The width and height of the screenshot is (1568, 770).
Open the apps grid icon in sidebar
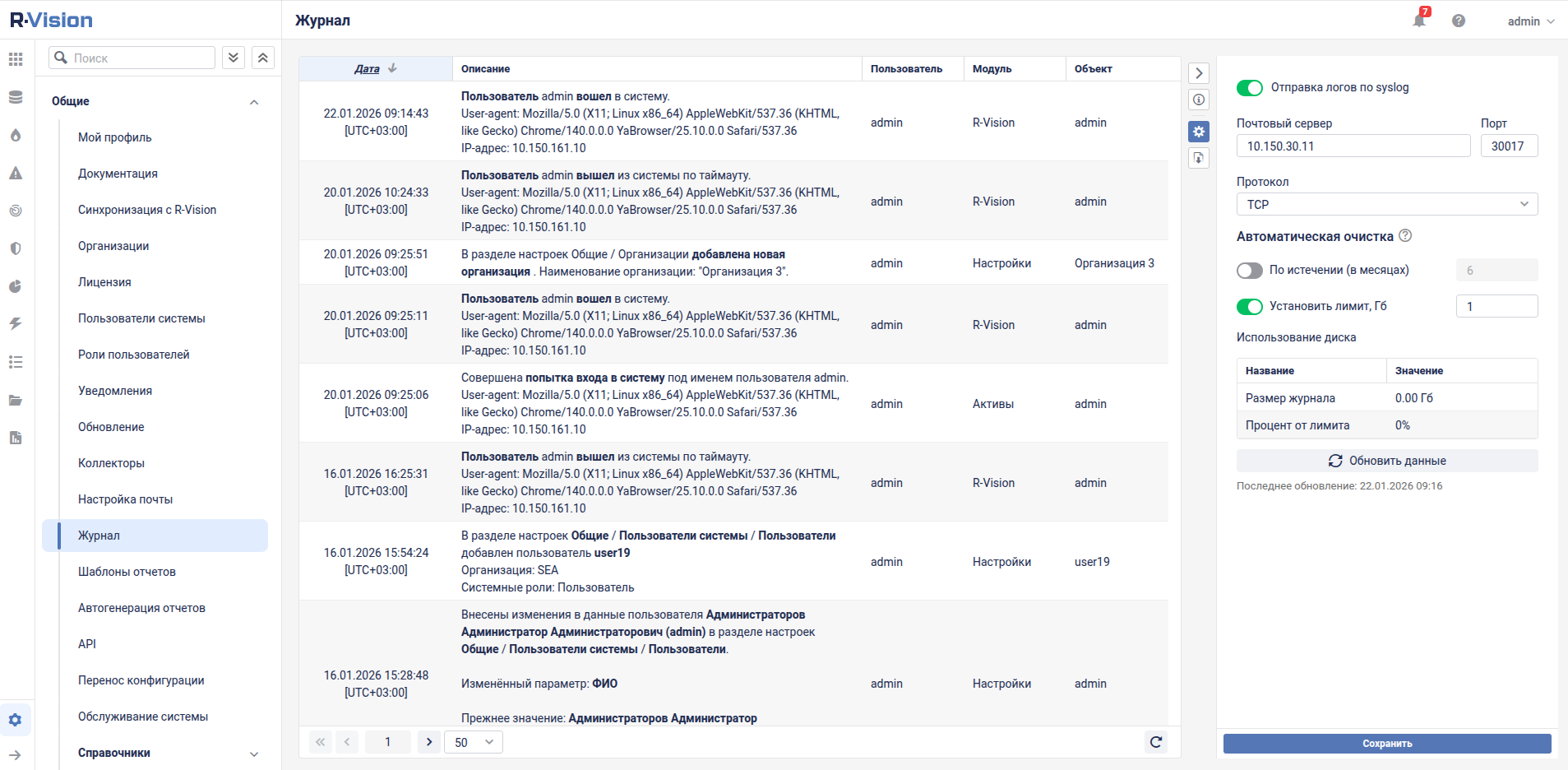point(16,59)
